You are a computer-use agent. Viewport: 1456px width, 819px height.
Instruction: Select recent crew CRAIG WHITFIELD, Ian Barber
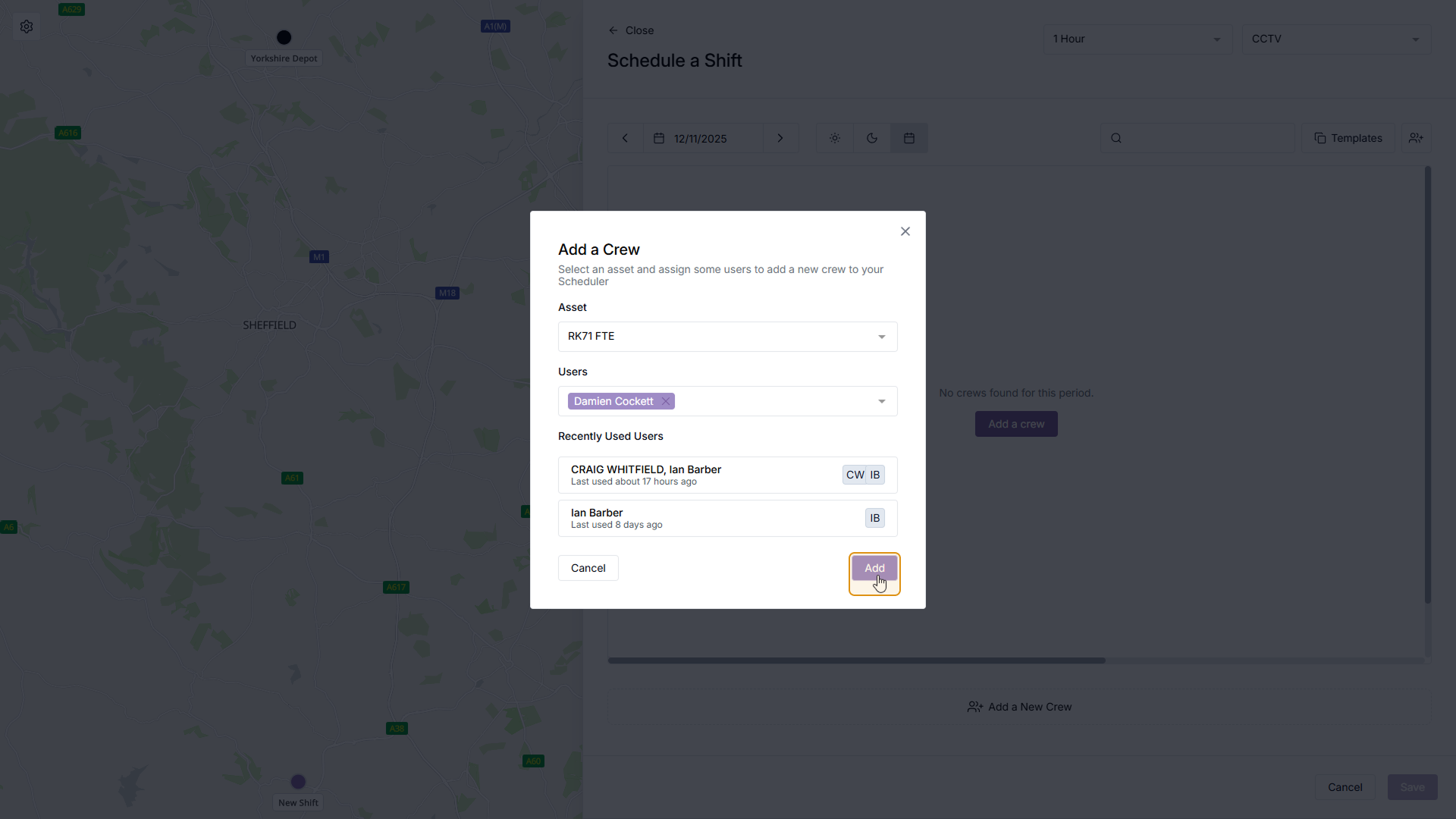pyautogui.click(x=728, y=475)
